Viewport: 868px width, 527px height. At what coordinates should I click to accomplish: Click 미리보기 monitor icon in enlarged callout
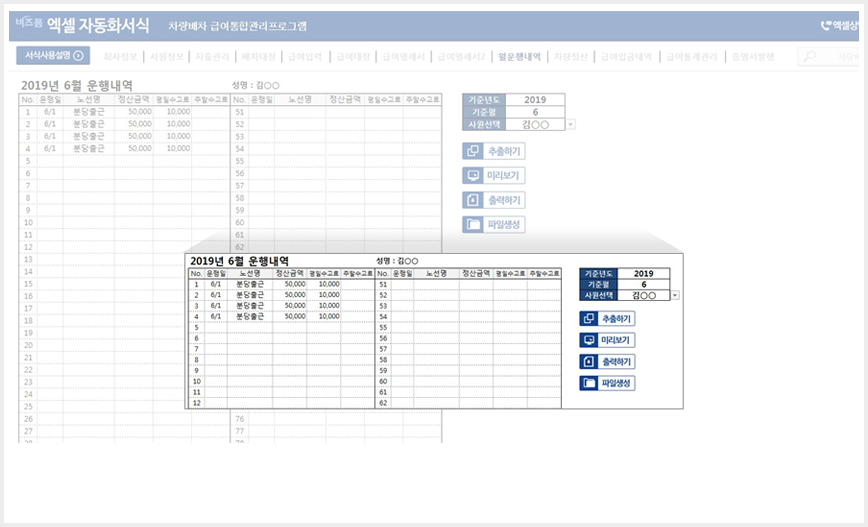(x=588, y=340)
